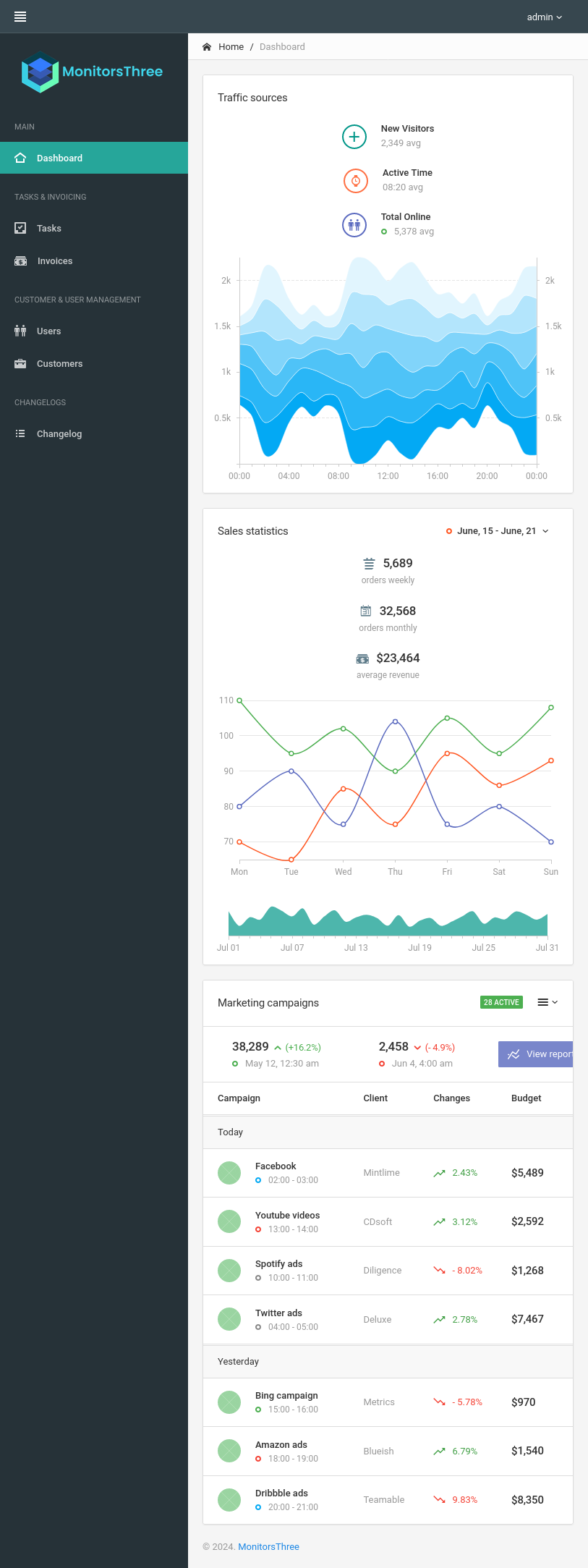This screenshot has height=1568, width=588.
Task: Click the Home breadcrumb link
Action: [x=231, y=47]
